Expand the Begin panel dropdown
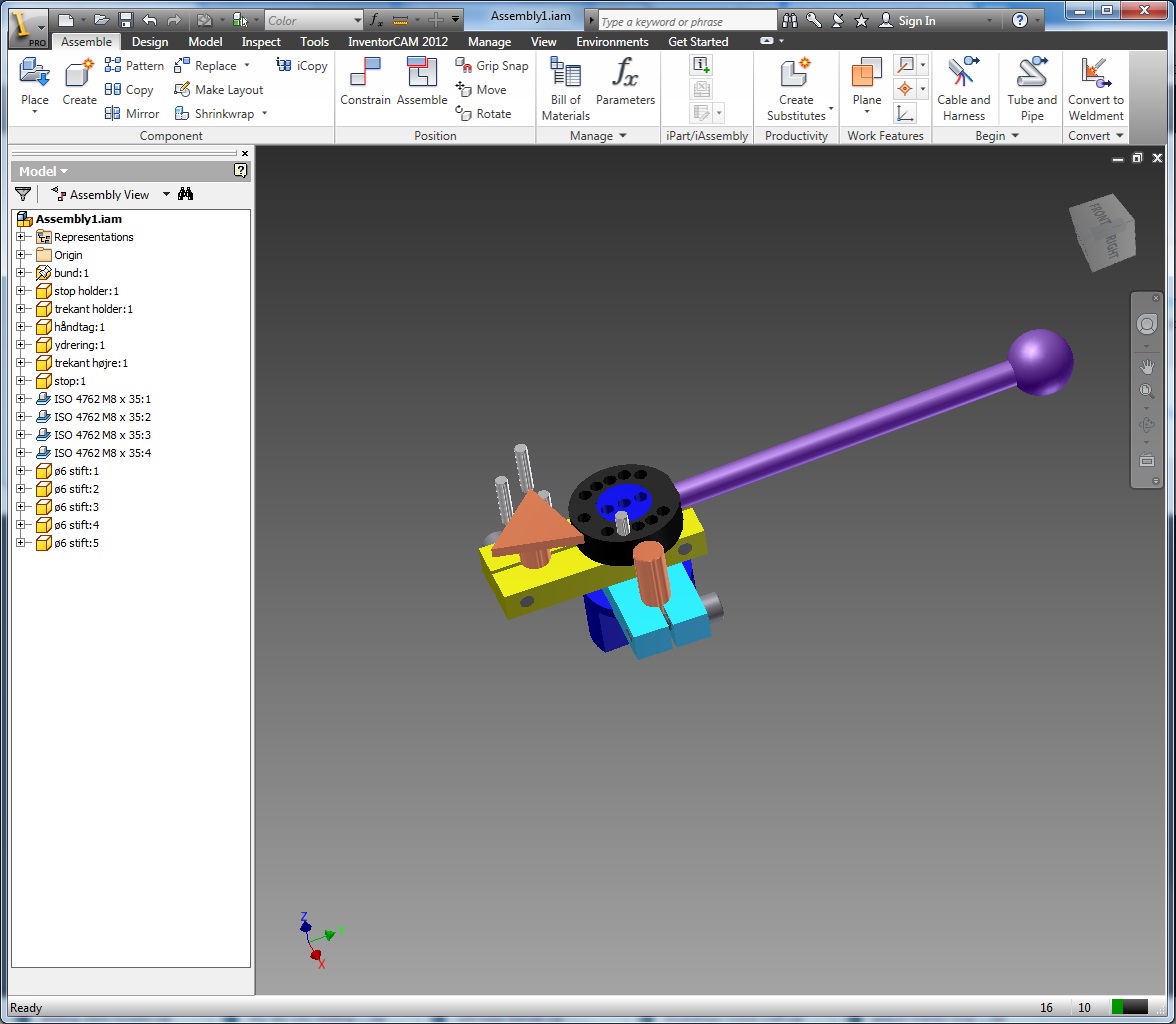The width and height of the screenshot is (1176, 1024). pyautogui.click(x=1015, y=136)
